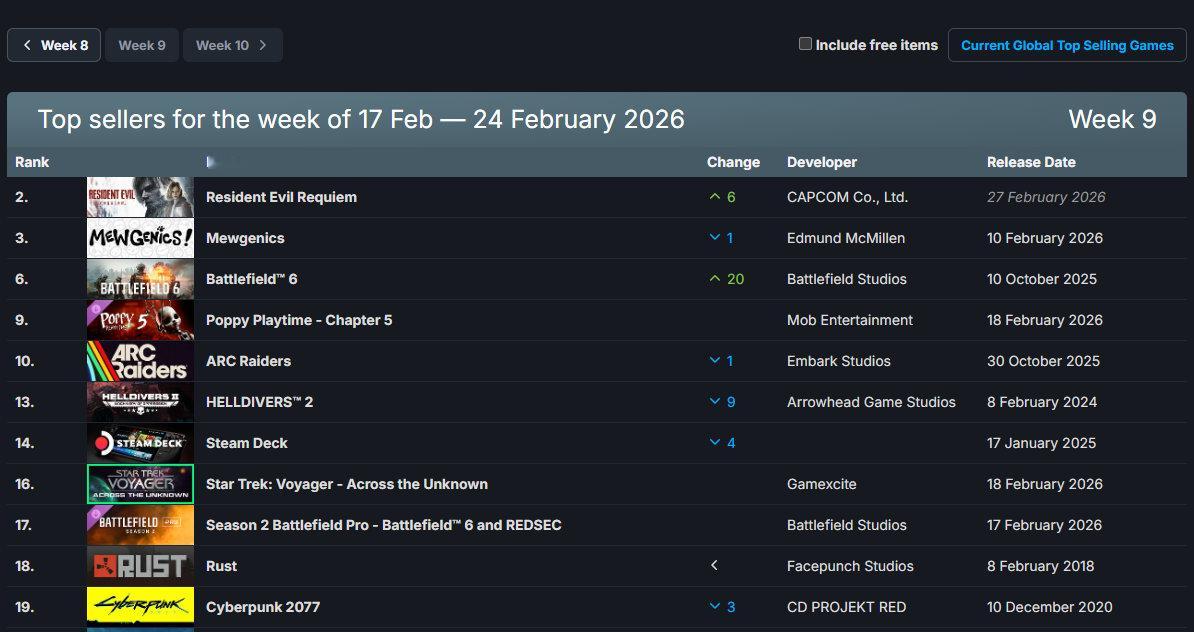Click the Gamexcite developer name

pos(822,484)
